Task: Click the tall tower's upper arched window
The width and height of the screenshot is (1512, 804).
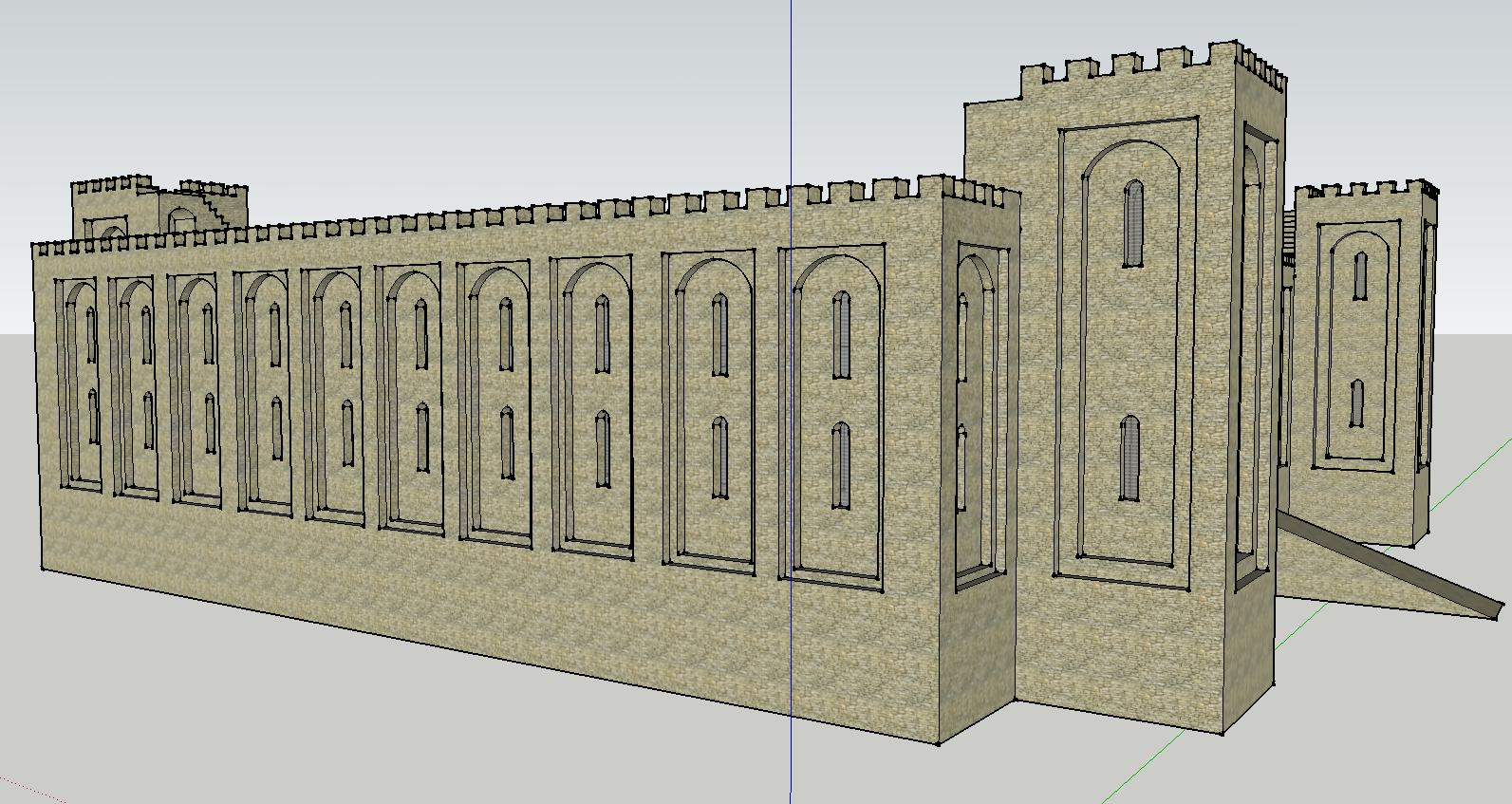Action: (x=1133, y=224)
